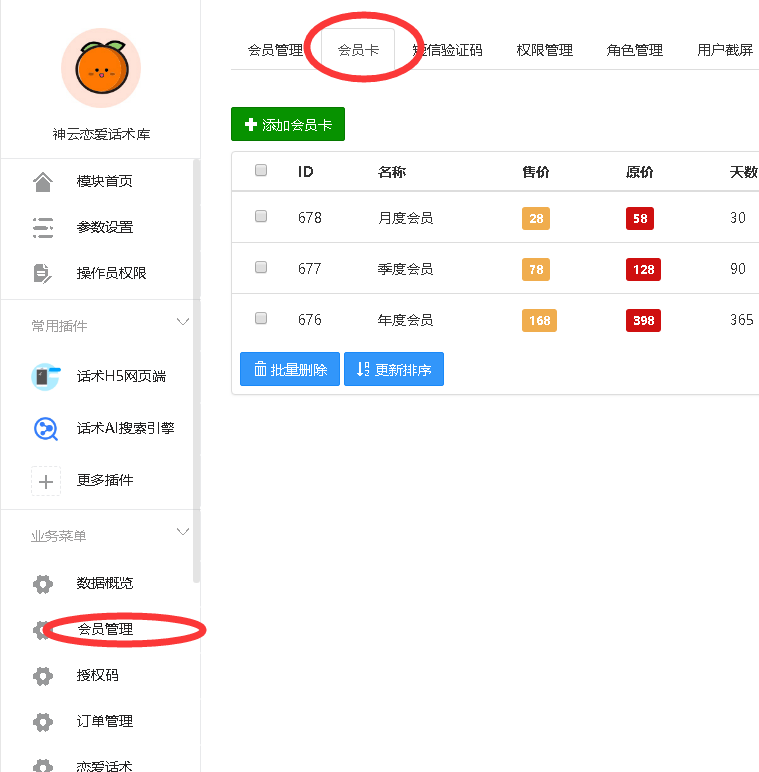Viewport: 759px width, 772px height.
Task: Click the 月度会员 name cell
Action: (406, 218)
